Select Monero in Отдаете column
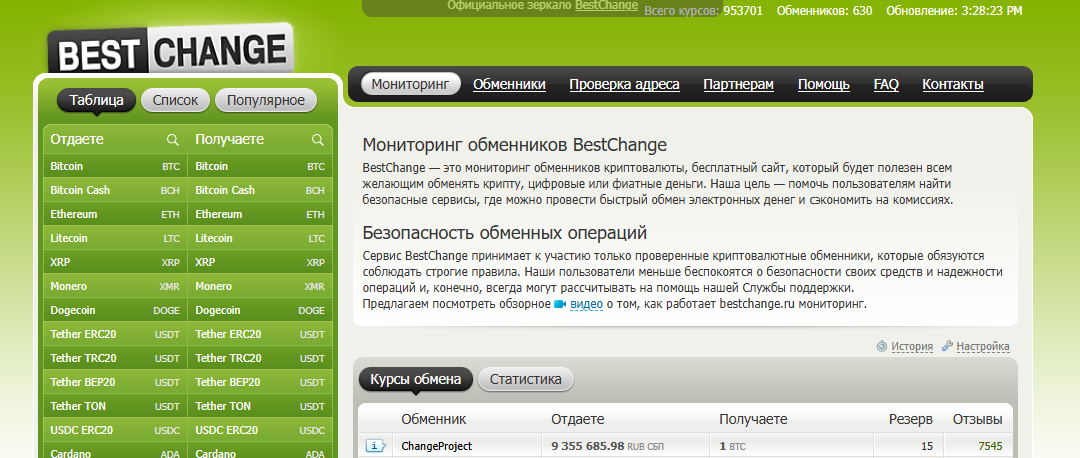 coord(115,287)
